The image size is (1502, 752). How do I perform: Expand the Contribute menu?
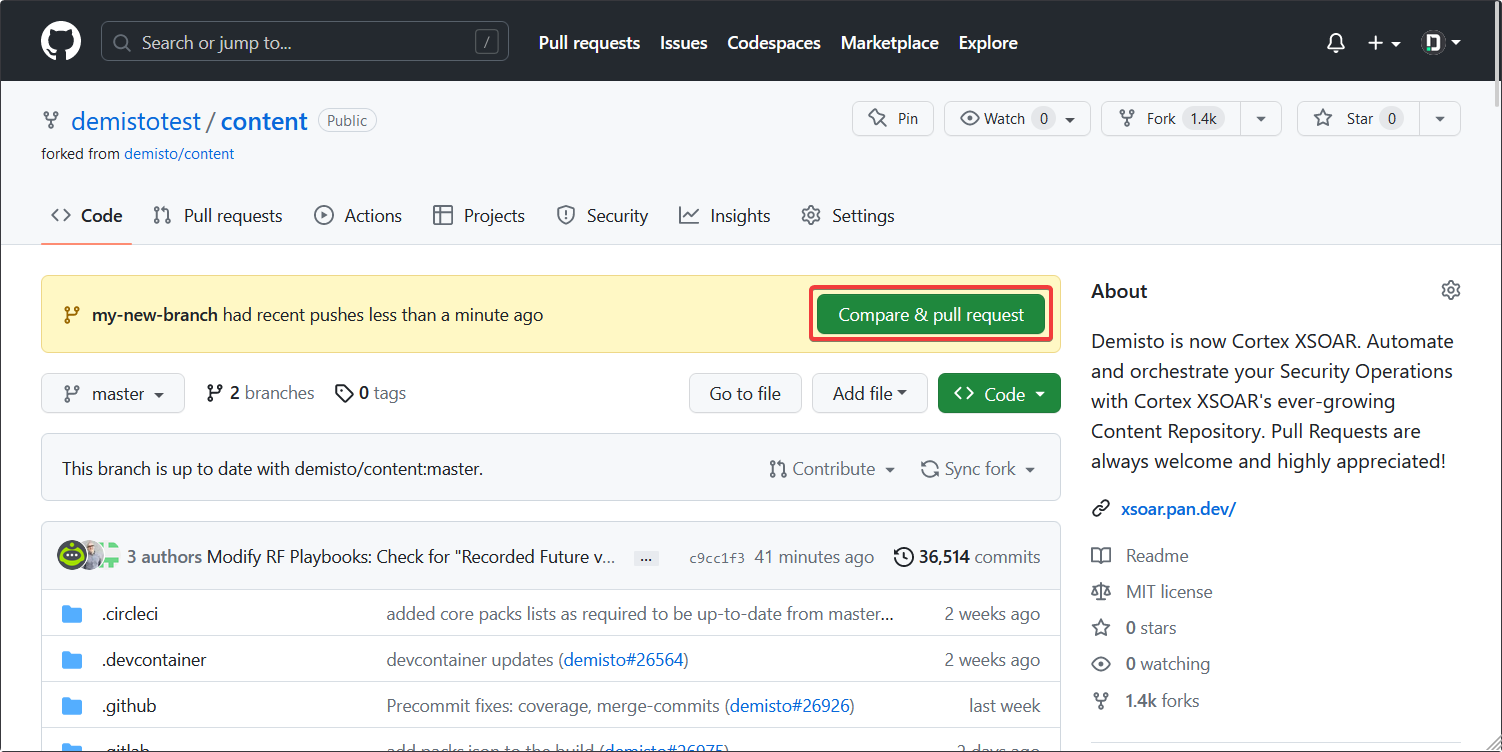click(x=832, y=469)
